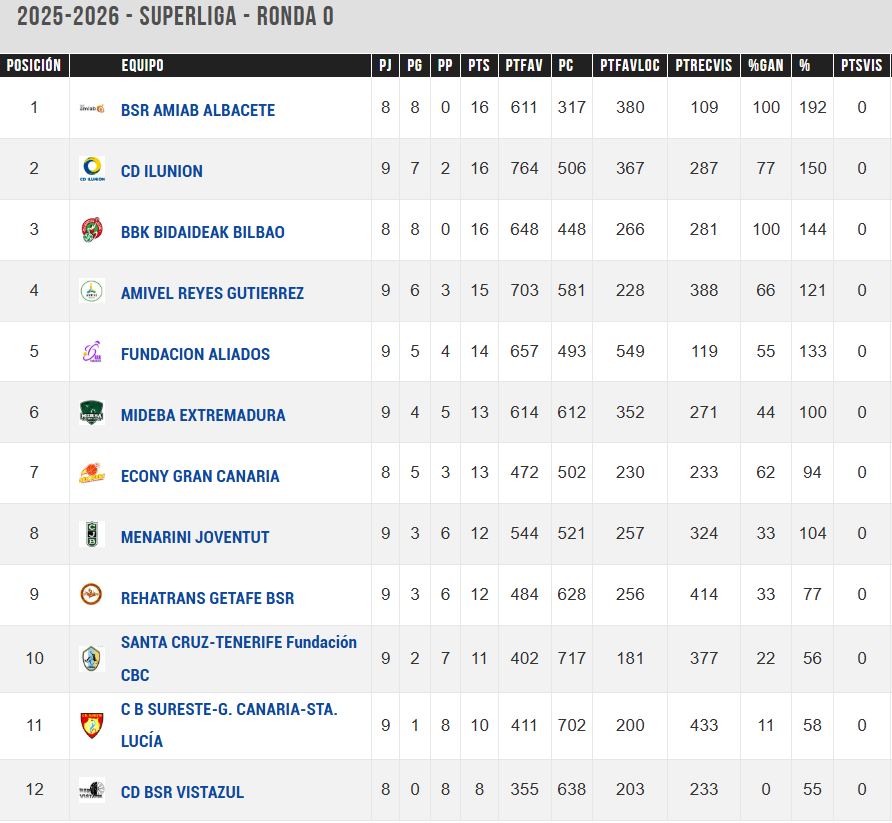Click the BSR Amiab Albacete team logo

tap(92, 108)
